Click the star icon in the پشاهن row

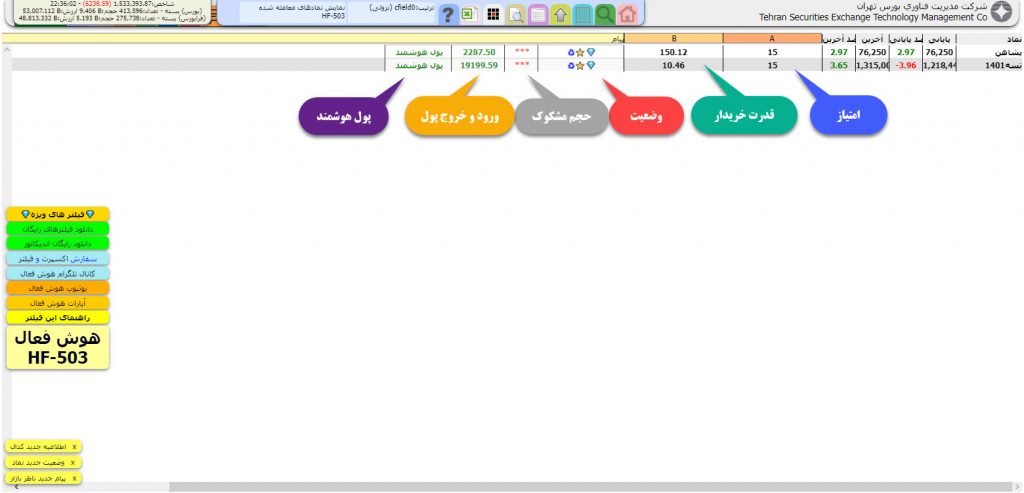pos(580,52)
